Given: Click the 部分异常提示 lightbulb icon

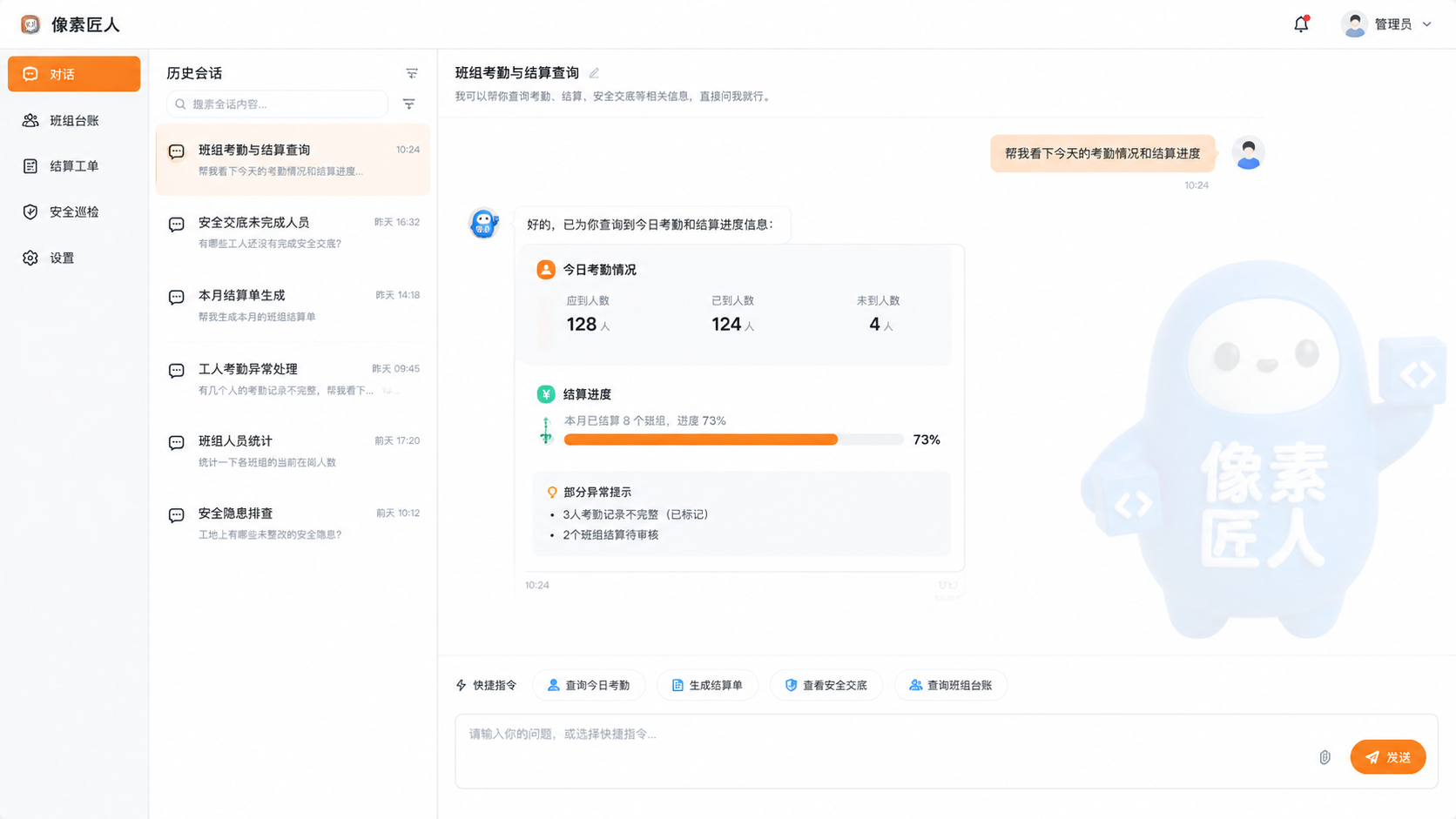Looking at the screenshot, I should click(552, 492).
